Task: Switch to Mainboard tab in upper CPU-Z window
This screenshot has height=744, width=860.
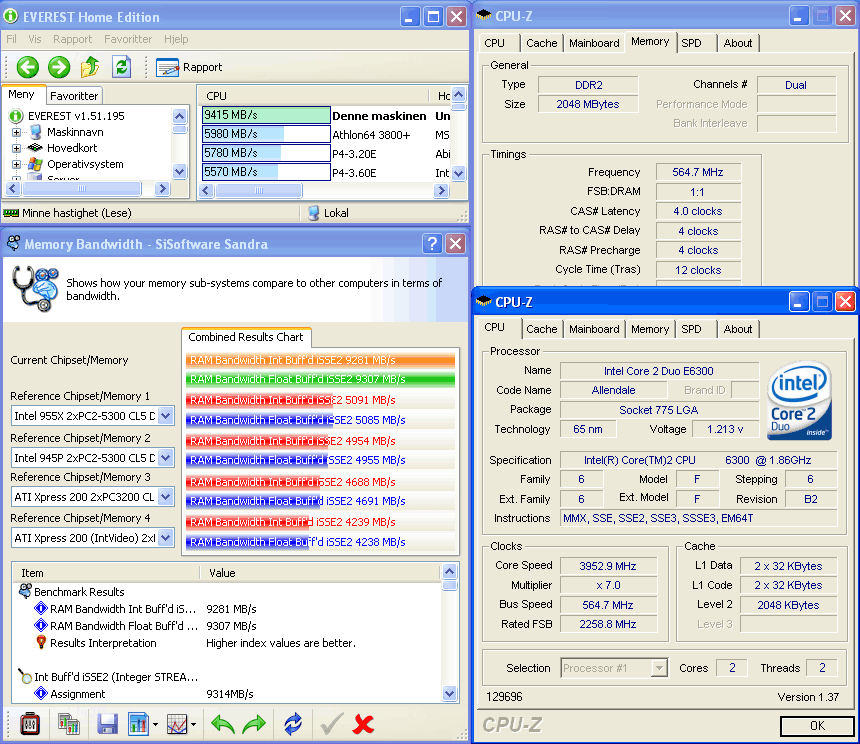Action: coord(594,43)
